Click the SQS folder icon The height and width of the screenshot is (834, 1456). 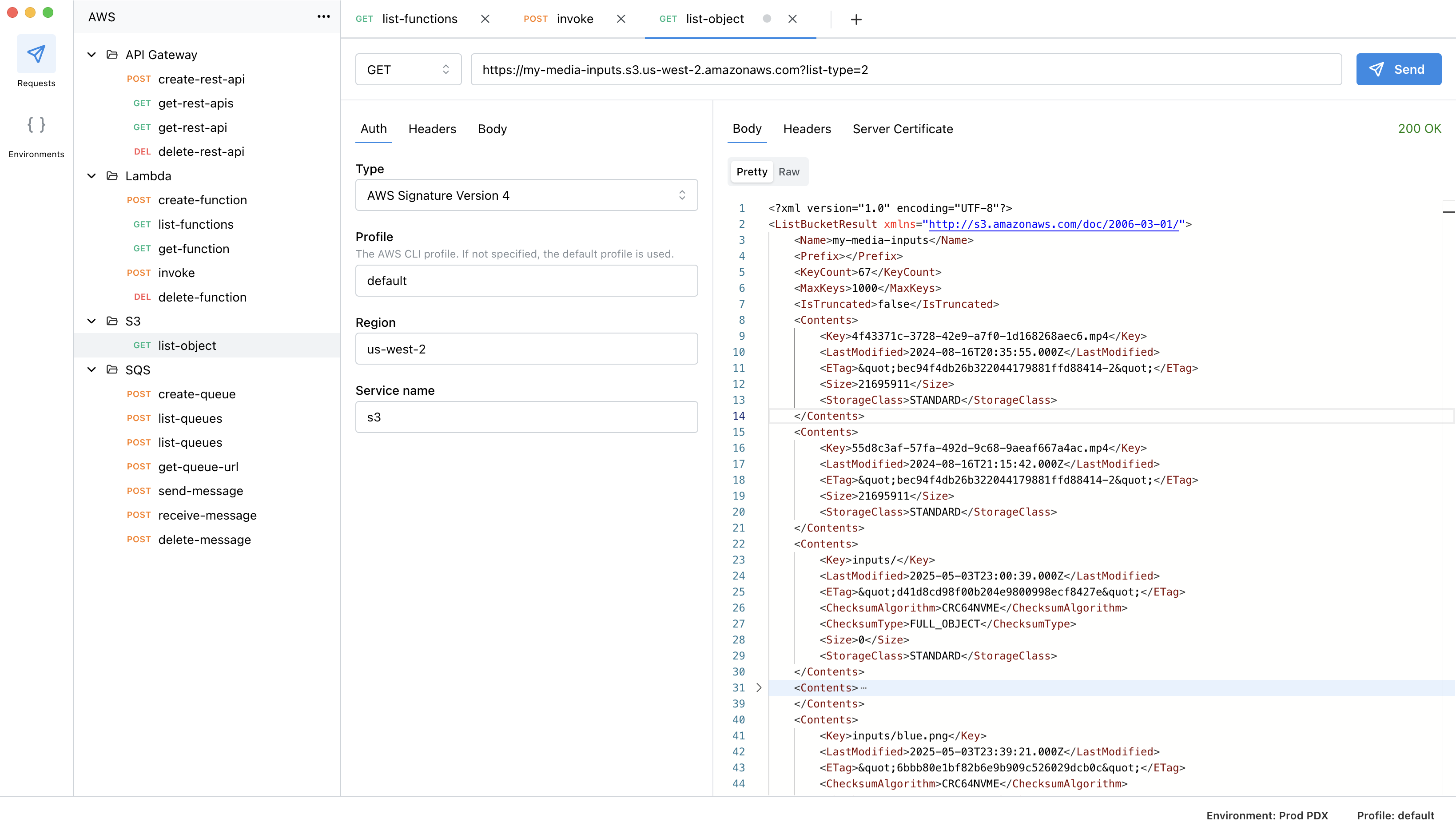112,369
